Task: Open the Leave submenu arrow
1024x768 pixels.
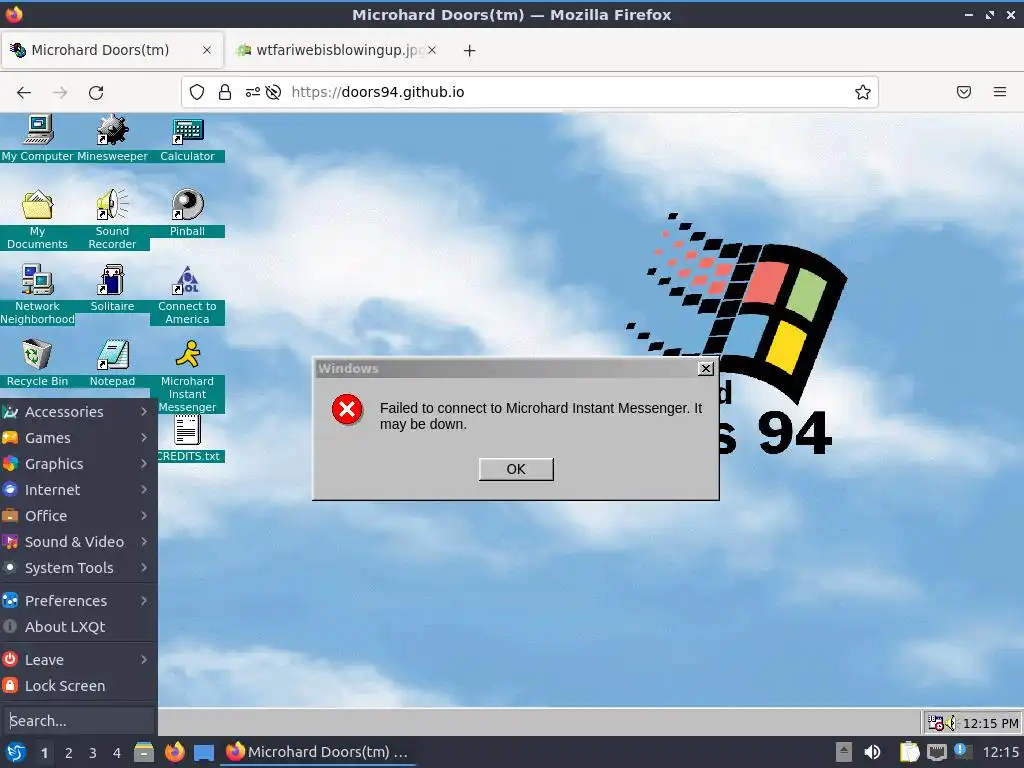Action: coord(144,660)
